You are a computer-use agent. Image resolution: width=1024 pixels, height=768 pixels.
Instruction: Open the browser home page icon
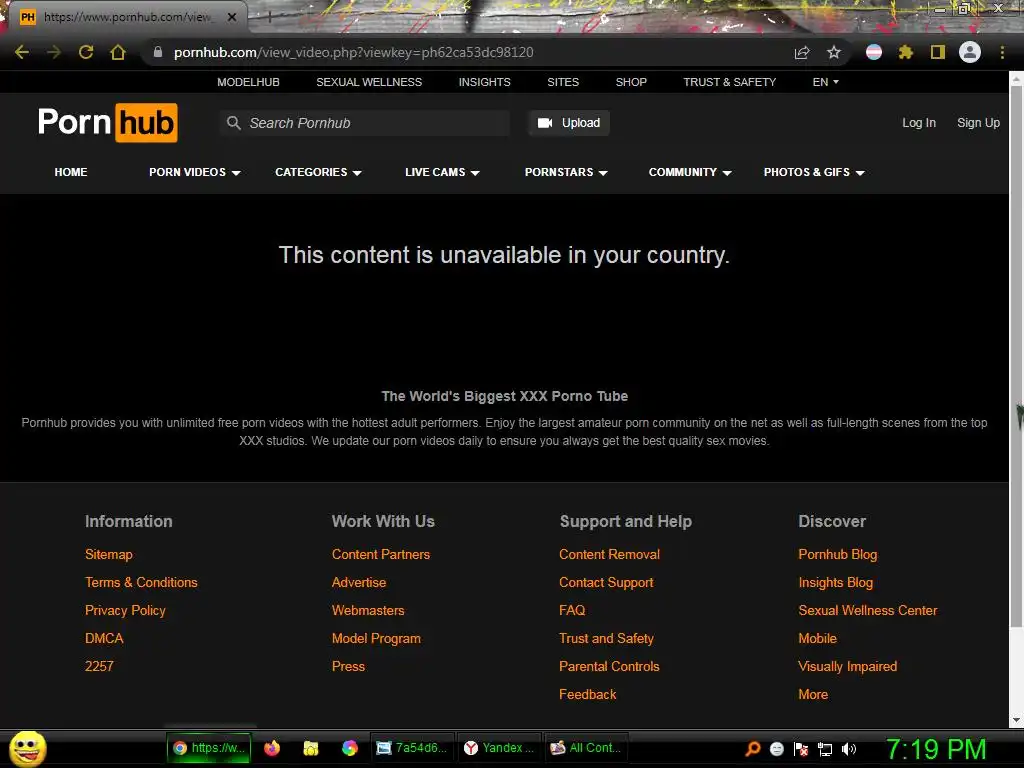click(118, 52)
